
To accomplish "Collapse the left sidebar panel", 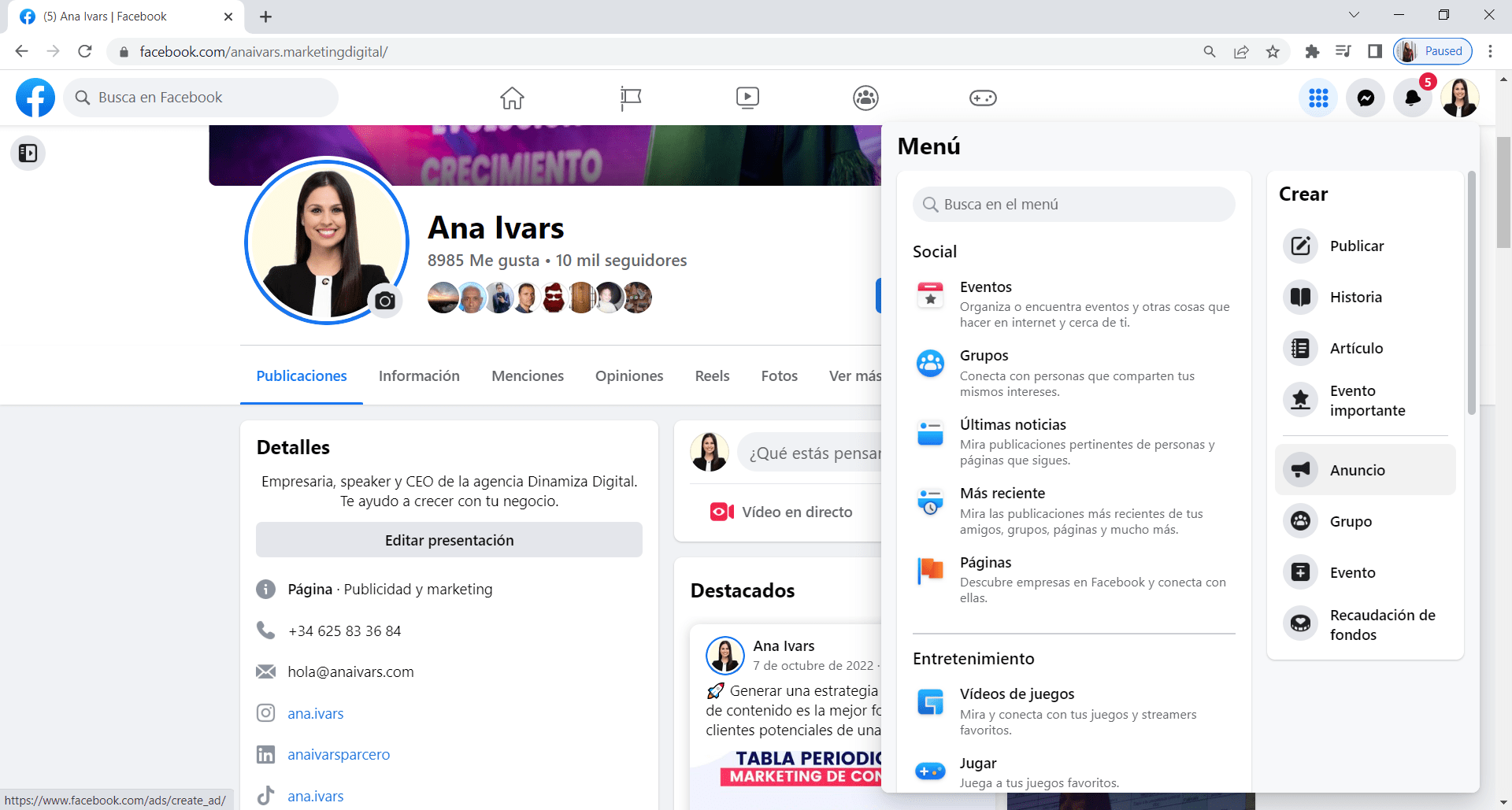I will pos(28,153).
